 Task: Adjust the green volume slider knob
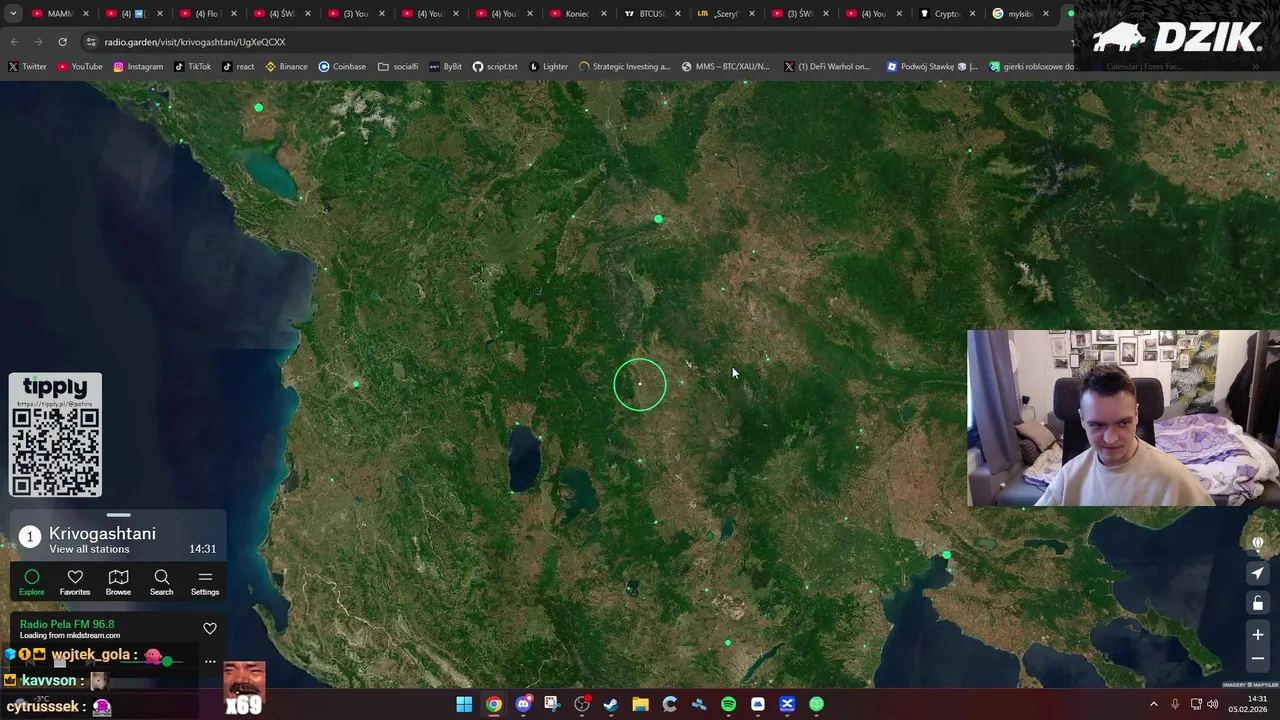coord(167,661)
